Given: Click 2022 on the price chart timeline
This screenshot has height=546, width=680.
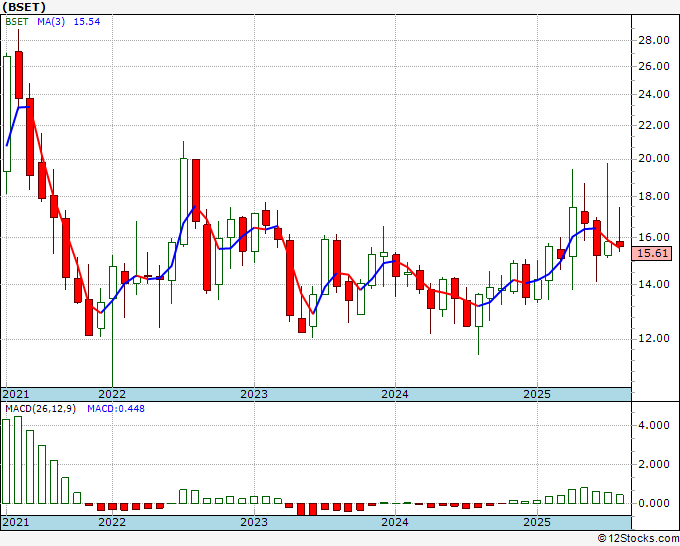Looking at the screenshot, I should (x=112, y=394).
